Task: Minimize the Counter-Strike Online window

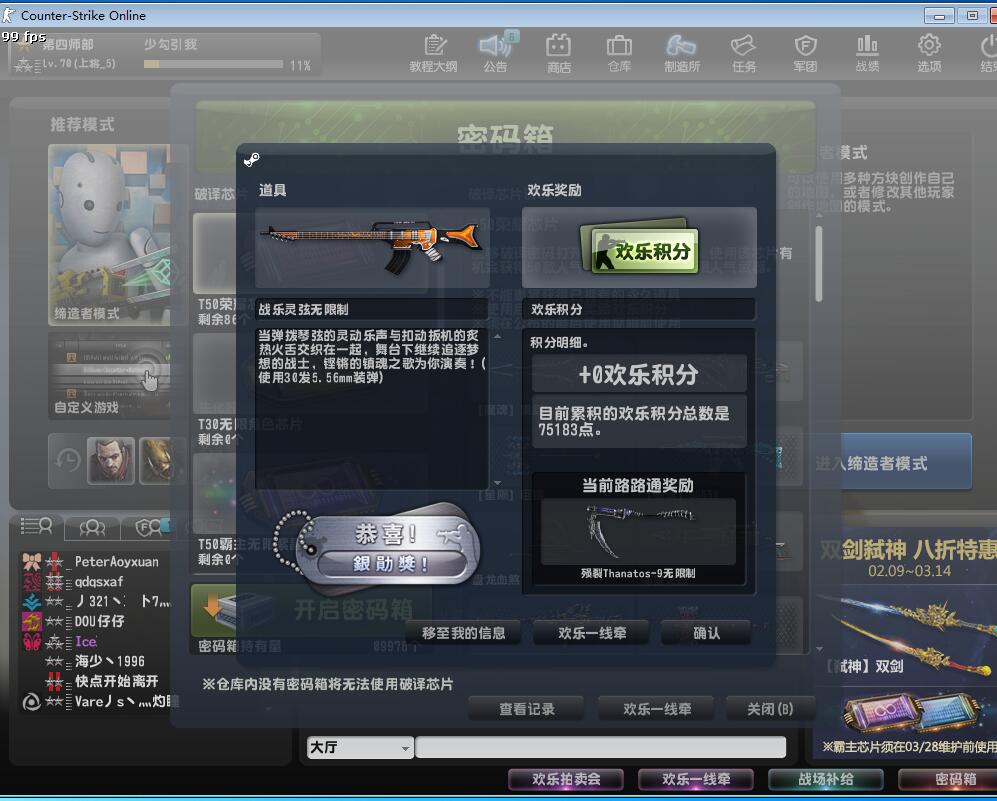Action: pos(939,15)
